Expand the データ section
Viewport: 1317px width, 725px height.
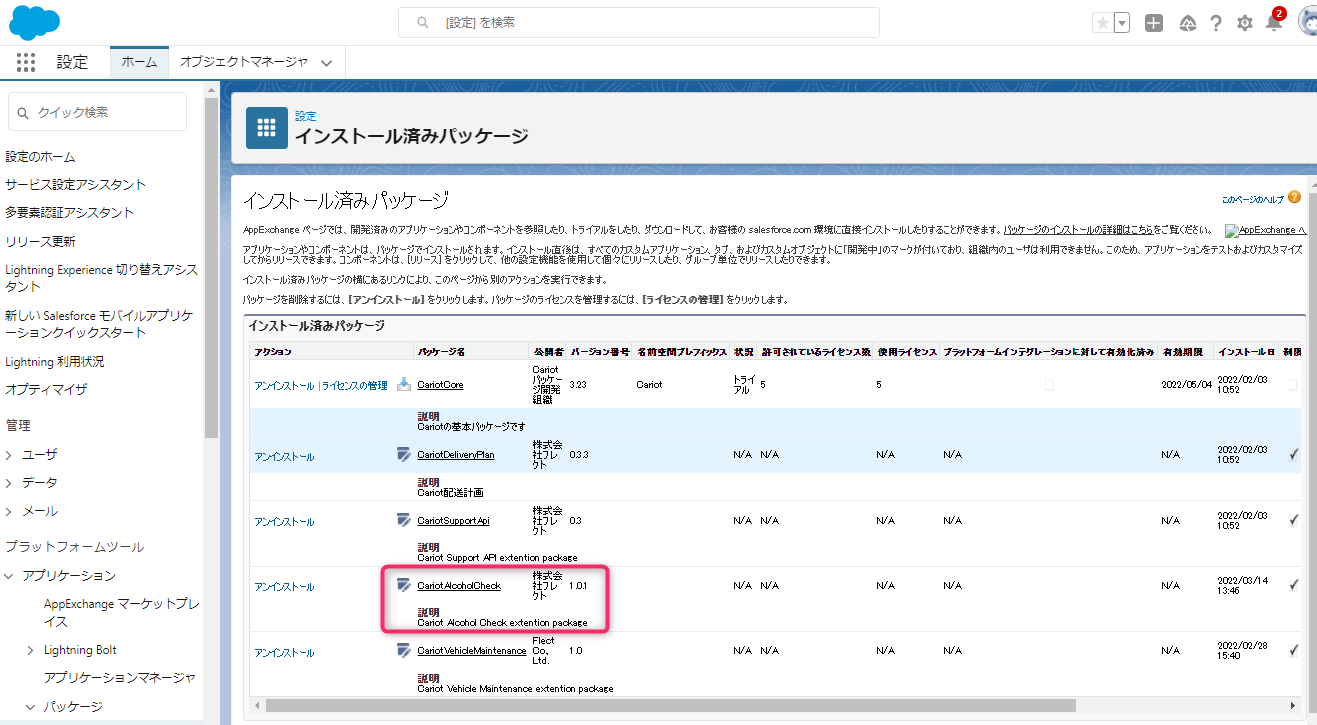(9, 483)
